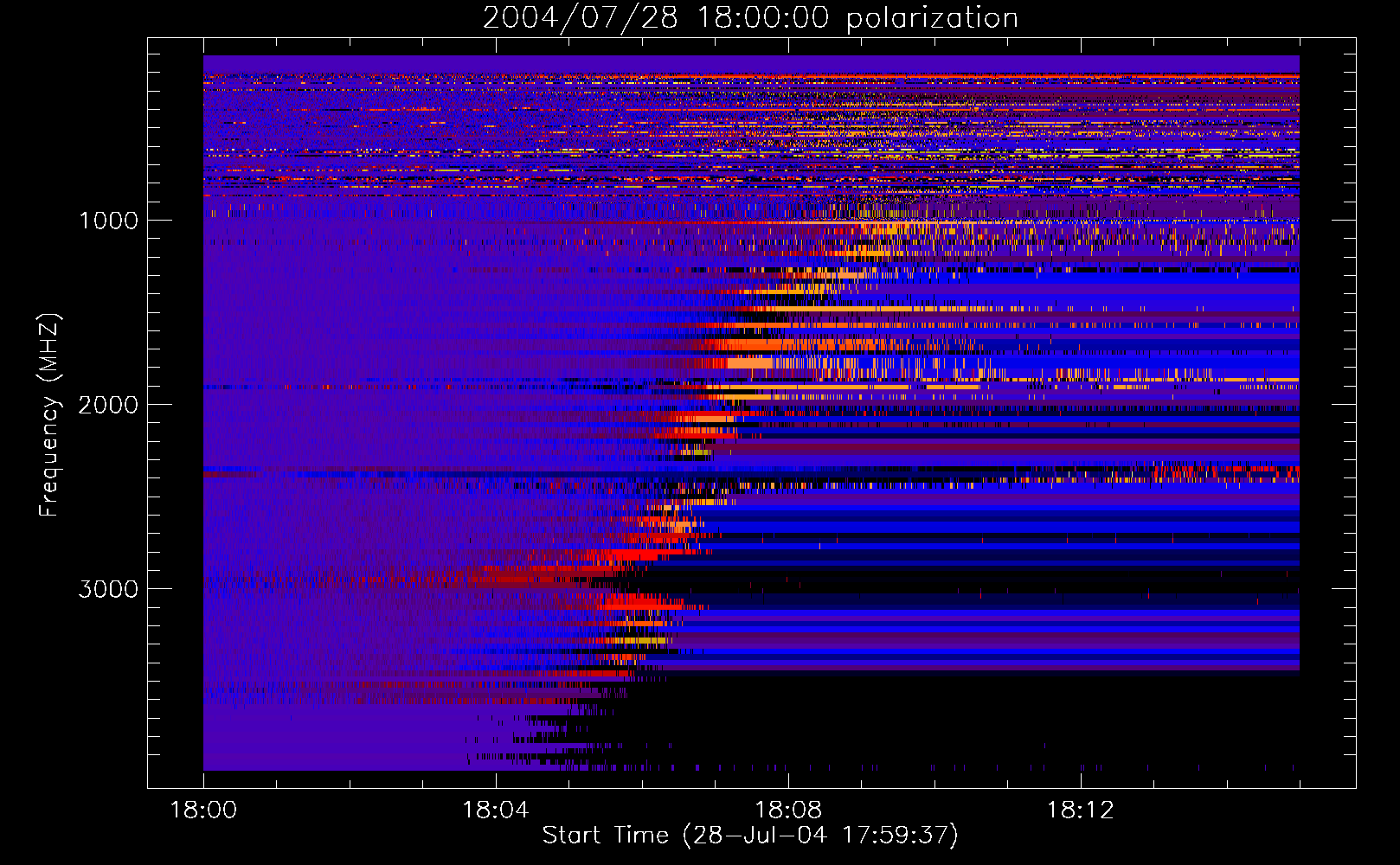Click the 18:00 time tick label
This screenshot has width=1400, height=865.
[x=203, y=811]
